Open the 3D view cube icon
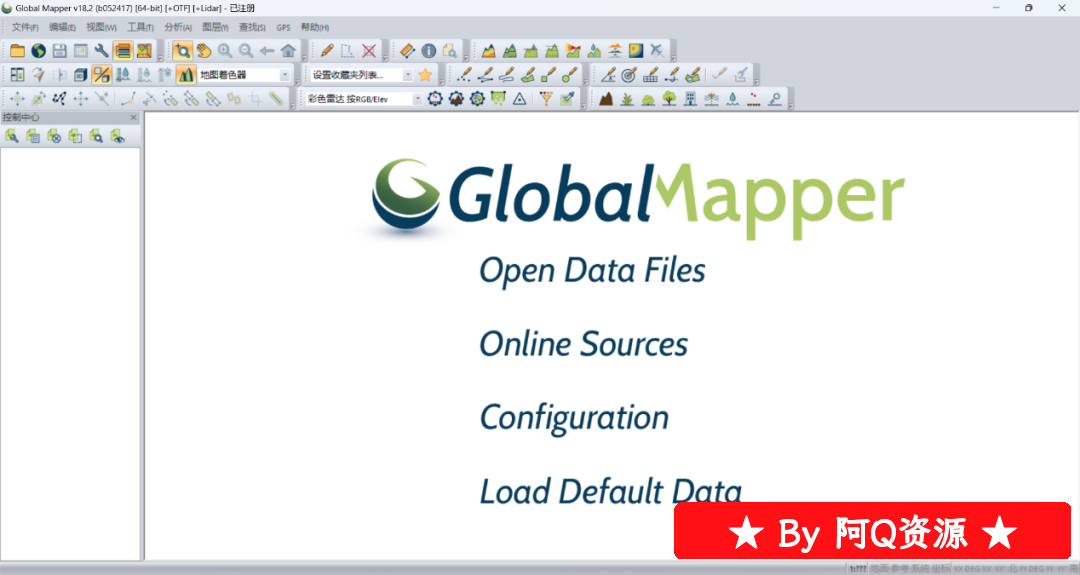Screen dimensions: 1080x575 pos(81,74)
